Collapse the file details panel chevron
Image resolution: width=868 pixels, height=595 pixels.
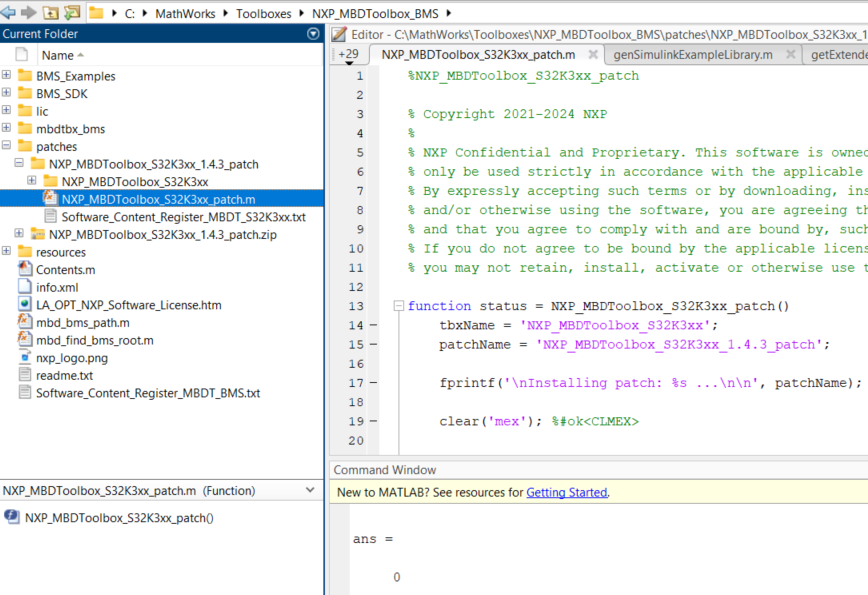pyautogui.click(x=310, y=490)
